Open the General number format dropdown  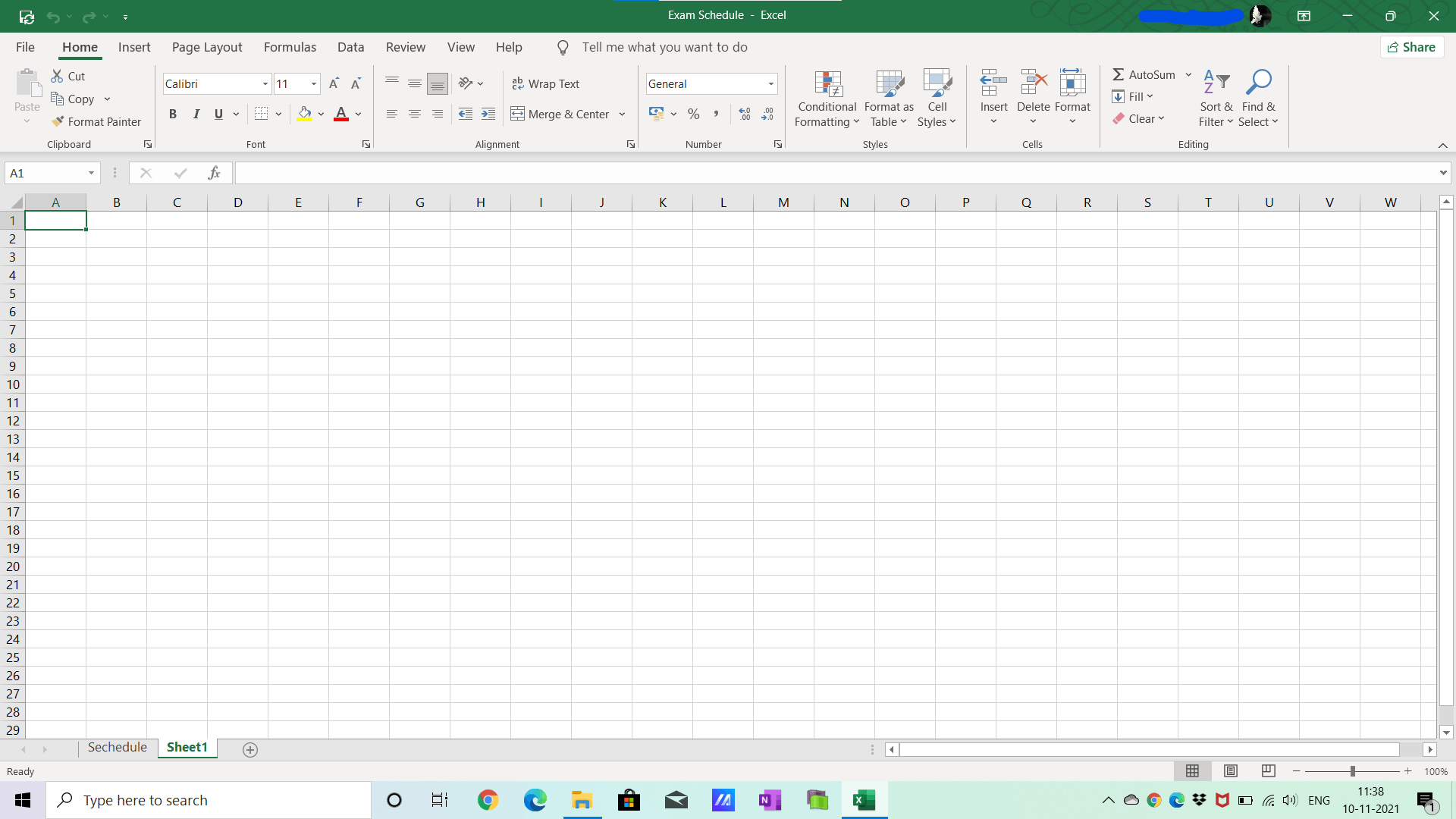click(x=770, y=83)
